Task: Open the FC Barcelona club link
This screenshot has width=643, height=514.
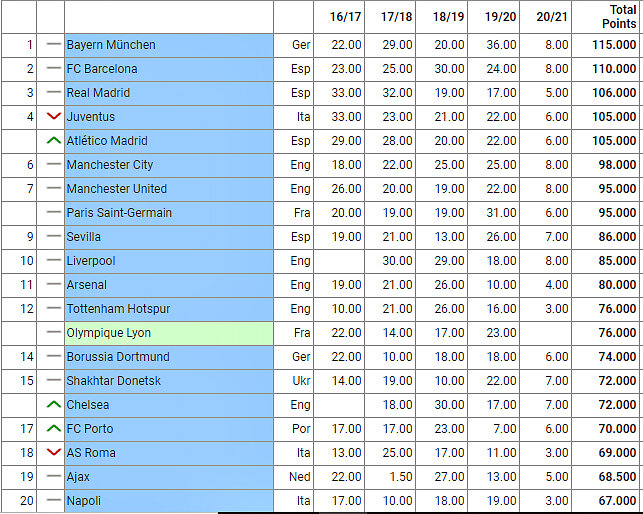Action: point(102,69)
